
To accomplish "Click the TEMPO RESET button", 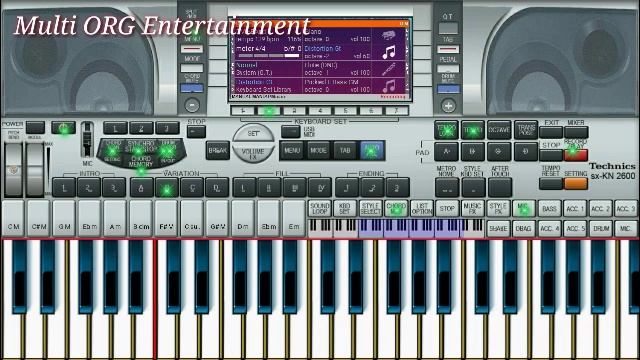I will tap(551, 183).
